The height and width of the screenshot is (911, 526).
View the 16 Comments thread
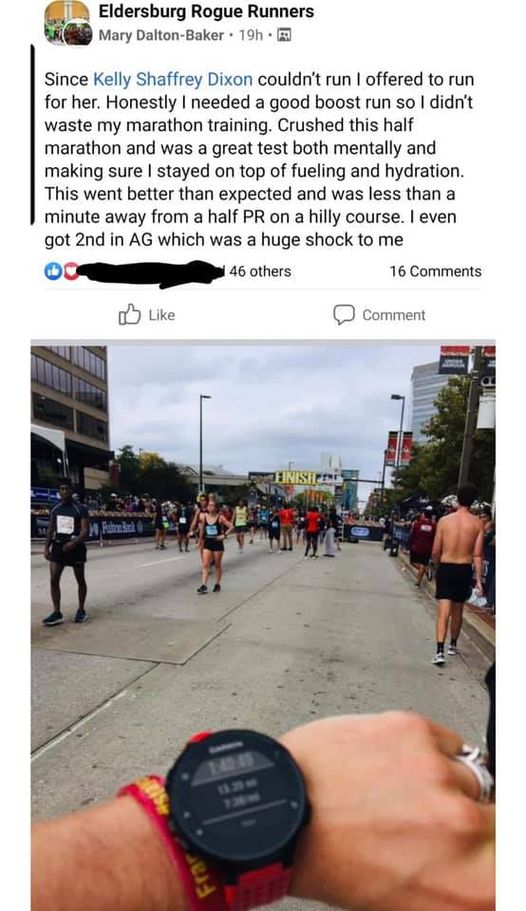click(x=435, y=271)
